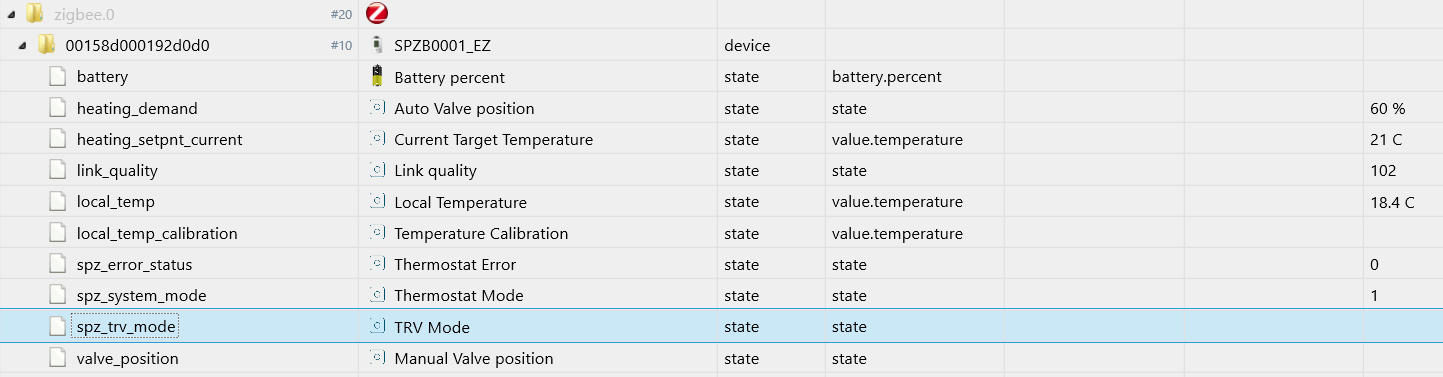Select the local_temp_calibration tree entry

(x=157, y=233)
